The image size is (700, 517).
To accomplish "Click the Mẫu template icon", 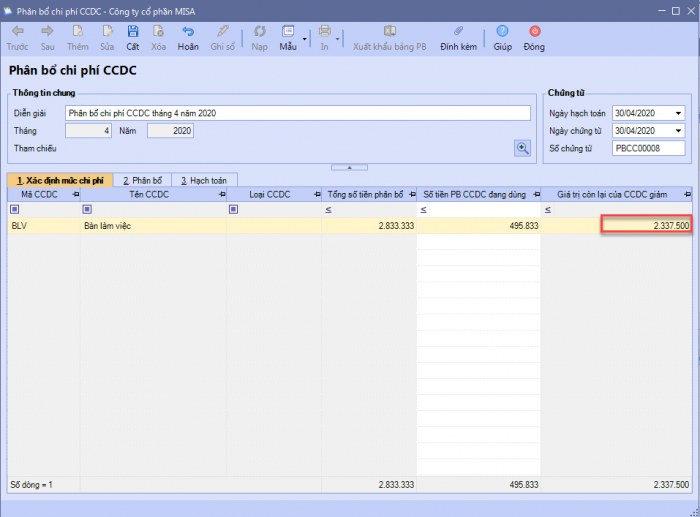I will 289,32.
